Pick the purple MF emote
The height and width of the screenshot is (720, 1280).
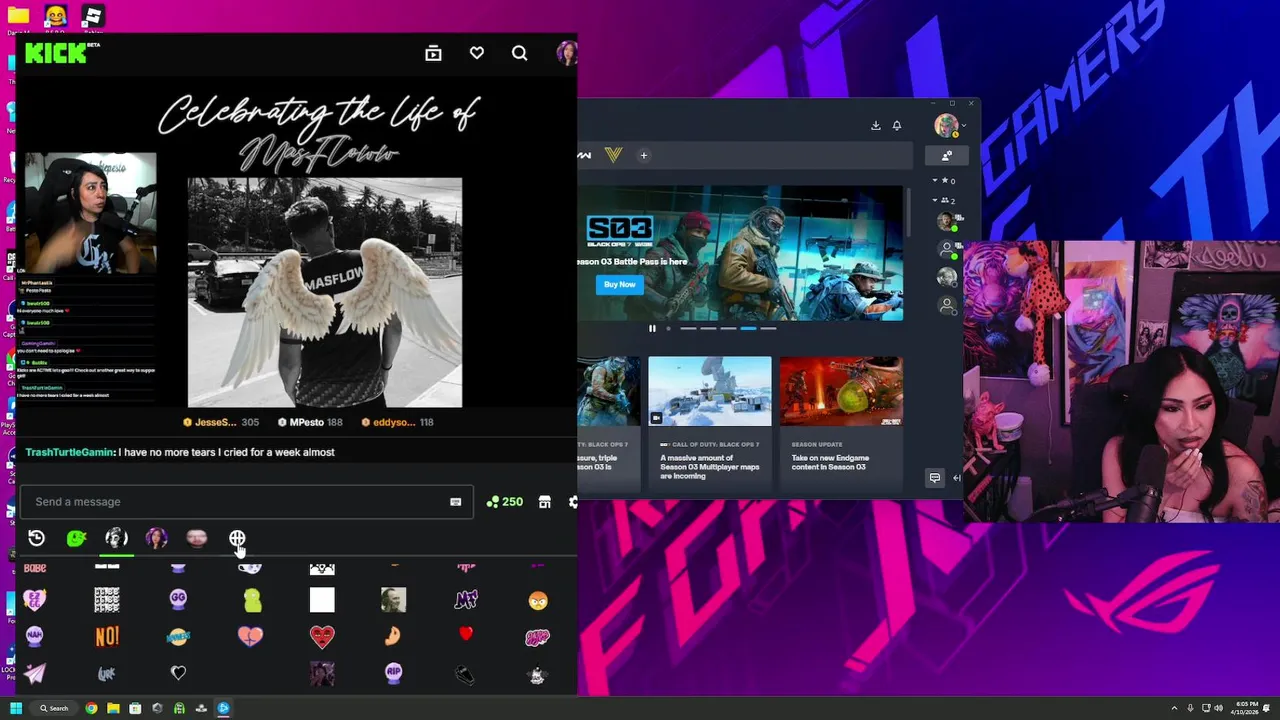coord(466,600)
